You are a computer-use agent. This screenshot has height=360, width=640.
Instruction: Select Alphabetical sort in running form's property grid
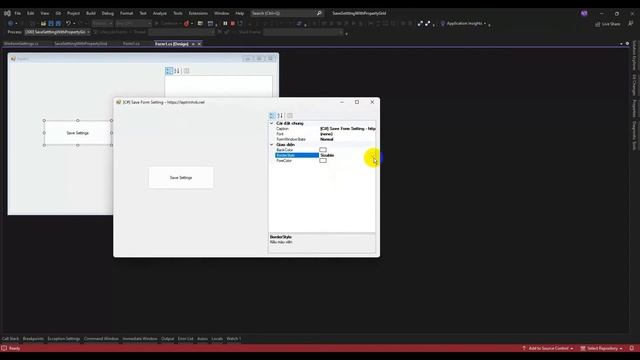pos(280,116)
